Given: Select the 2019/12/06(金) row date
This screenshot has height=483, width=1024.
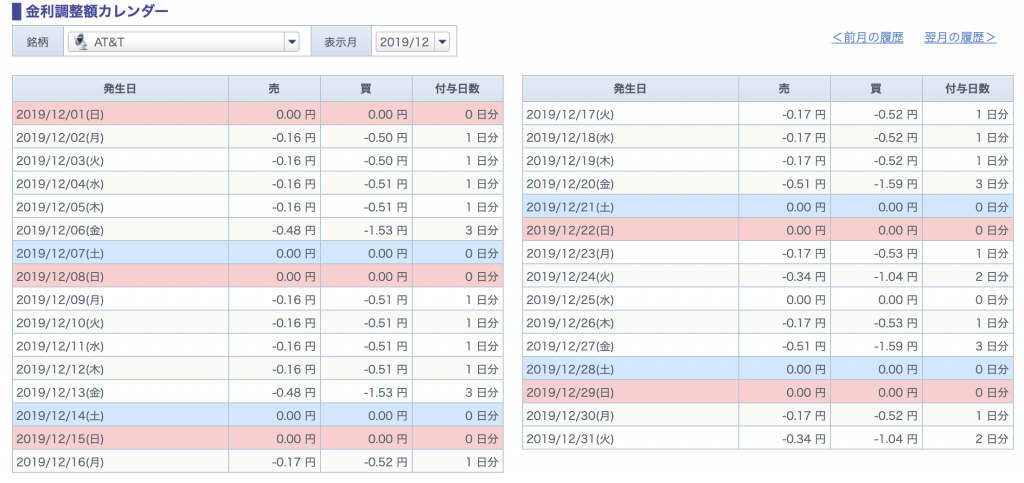Looking at the screenshot, I should click(60, 230).
